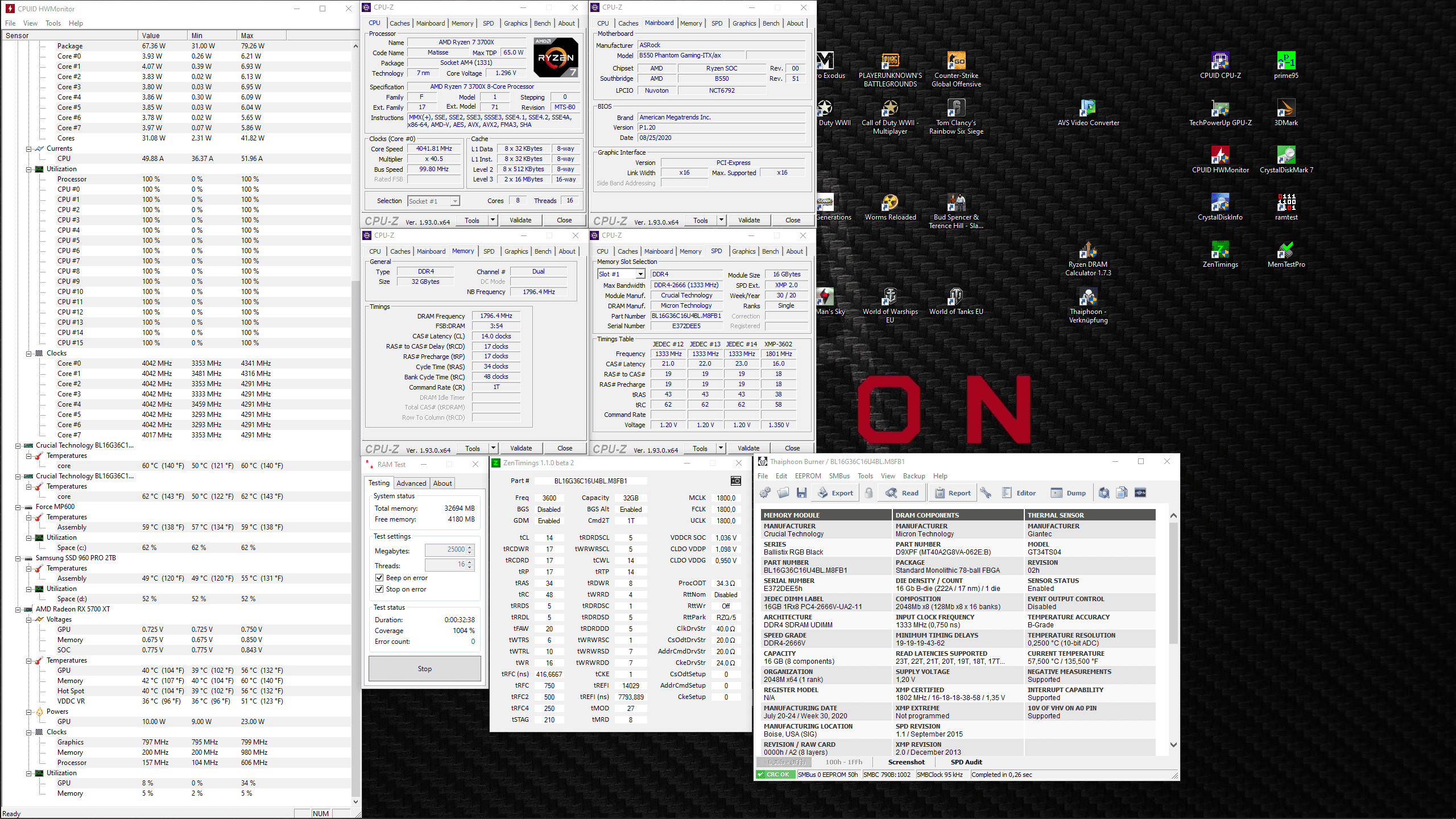Open the CPUID CPU-Z desktop shortcut

pos(1220,65)
